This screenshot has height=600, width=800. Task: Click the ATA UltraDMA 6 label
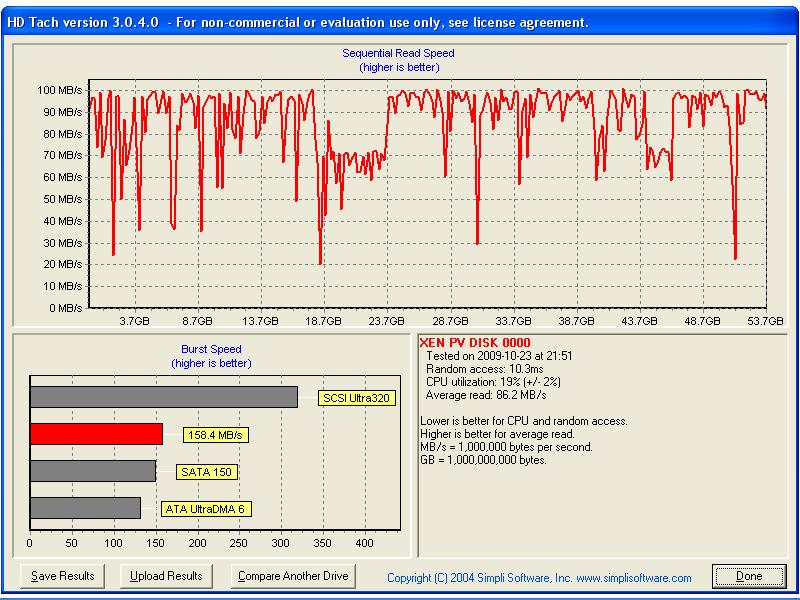point(205,509)
